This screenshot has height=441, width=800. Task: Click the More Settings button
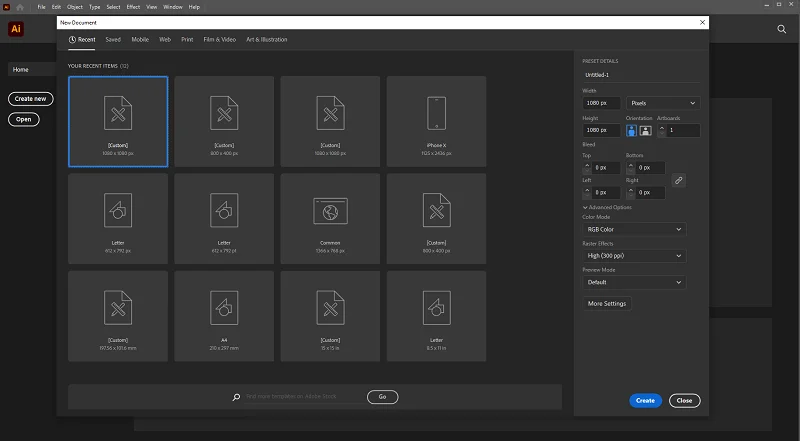coord(607,304)
